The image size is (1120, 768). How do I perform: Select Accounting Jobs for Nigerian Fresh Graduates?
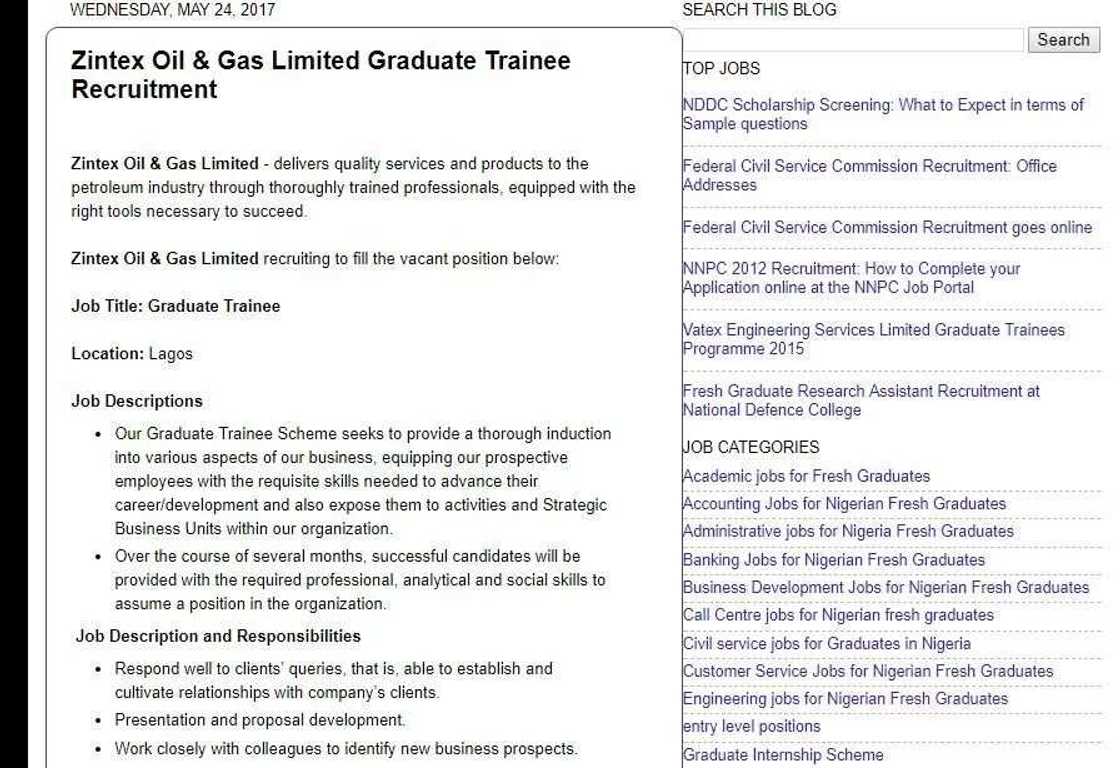[843, 504]
